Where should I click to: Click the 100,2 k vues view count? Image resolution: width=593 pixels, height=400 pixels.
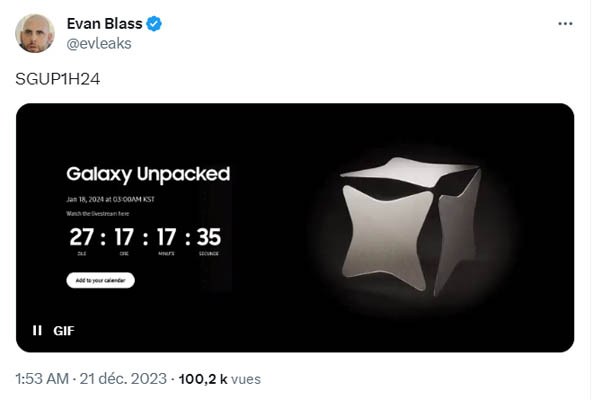[220, 379]
